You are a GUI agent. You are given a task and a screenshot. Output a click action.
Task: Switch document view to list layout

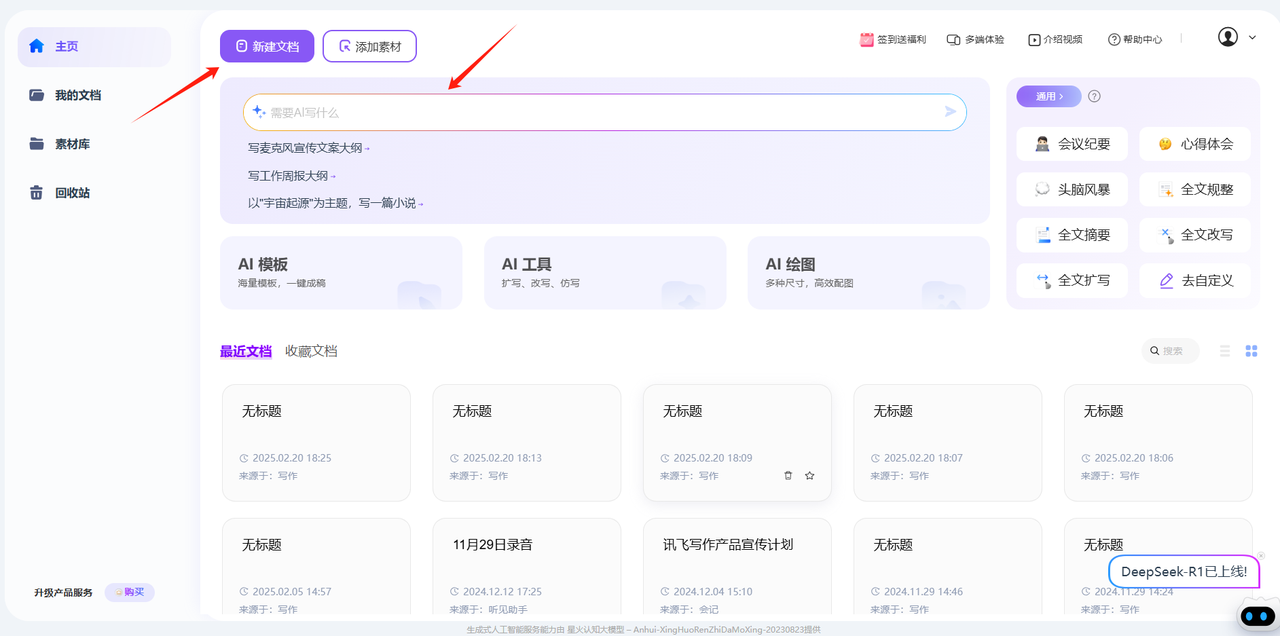pos(1225,351)
